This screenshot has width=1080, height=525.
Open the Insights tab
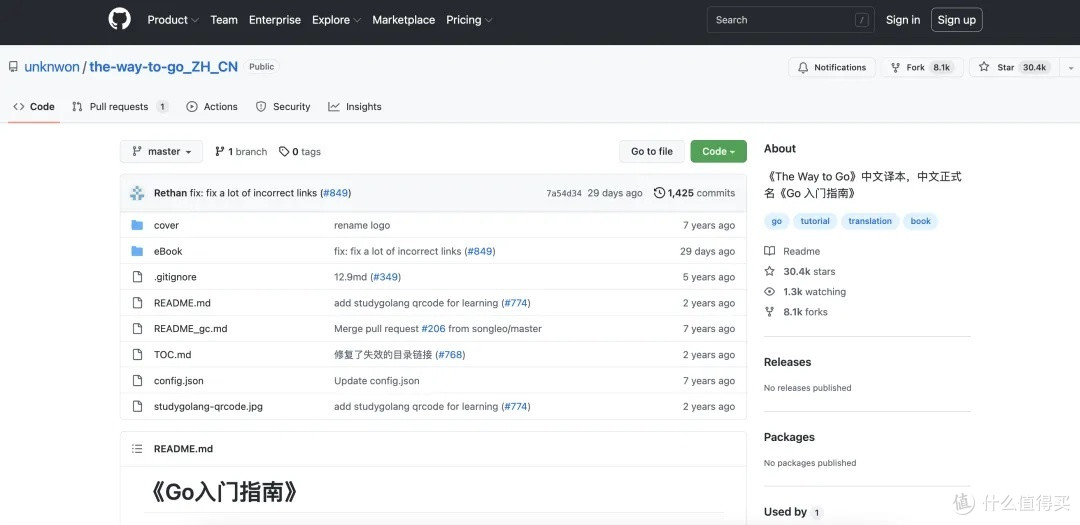click(x=355, y=107)
